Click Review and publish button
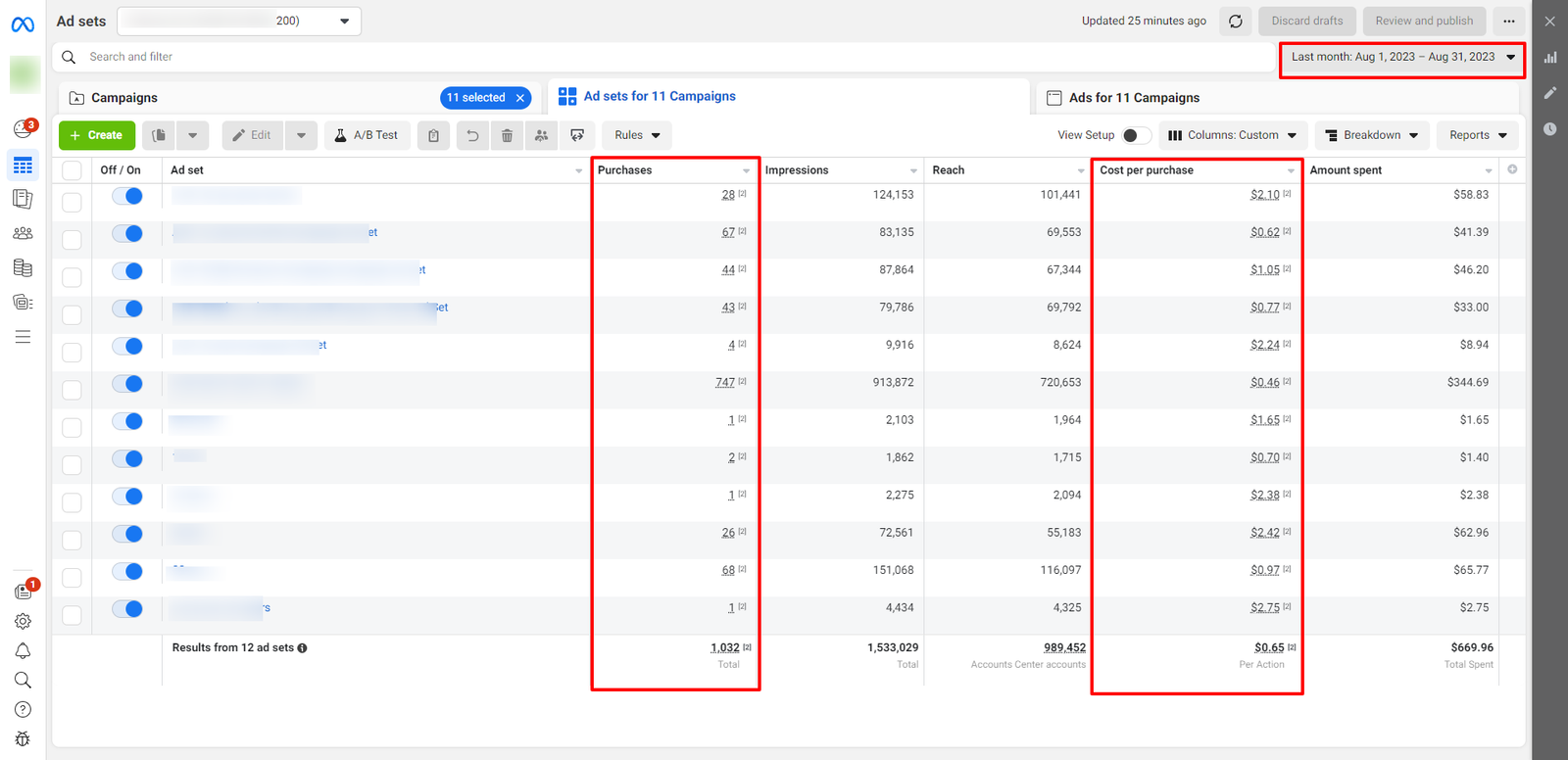 point(1424,21)
